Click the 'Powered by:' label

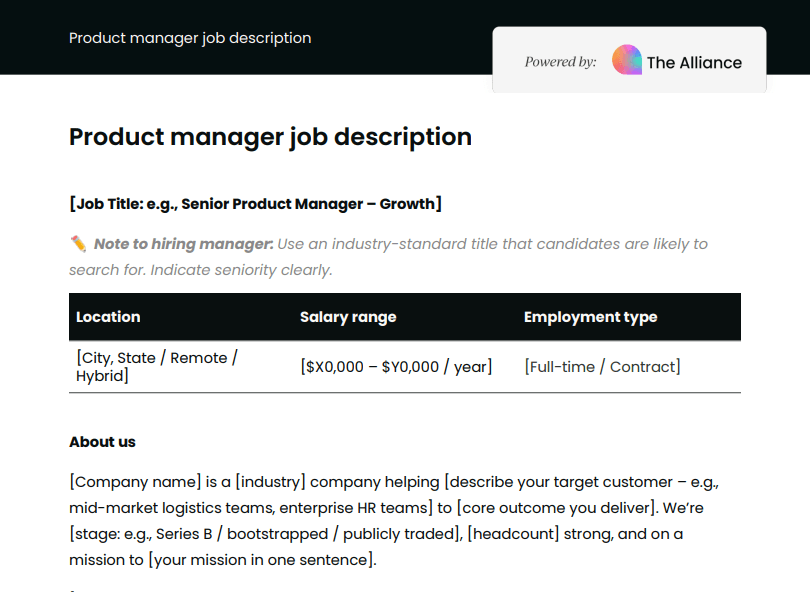click(x=560, y=62)
